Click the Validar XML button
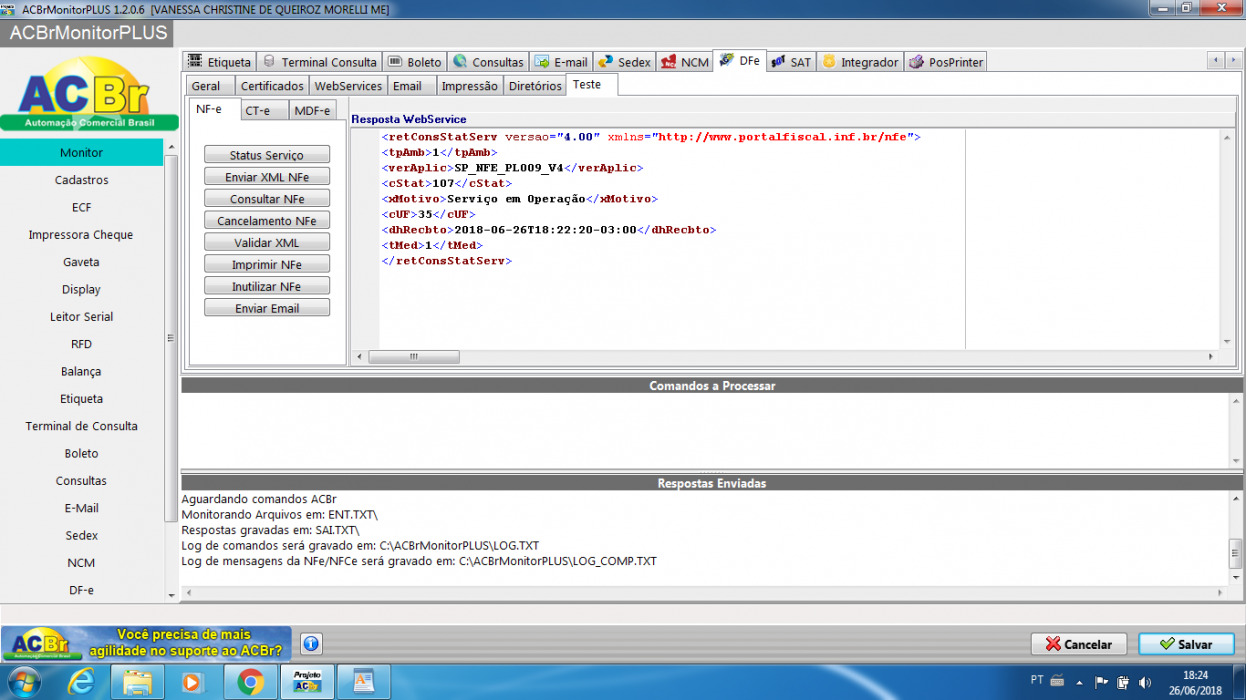The width and height of the screenshot is (1246, 700). tap(267, 243)
